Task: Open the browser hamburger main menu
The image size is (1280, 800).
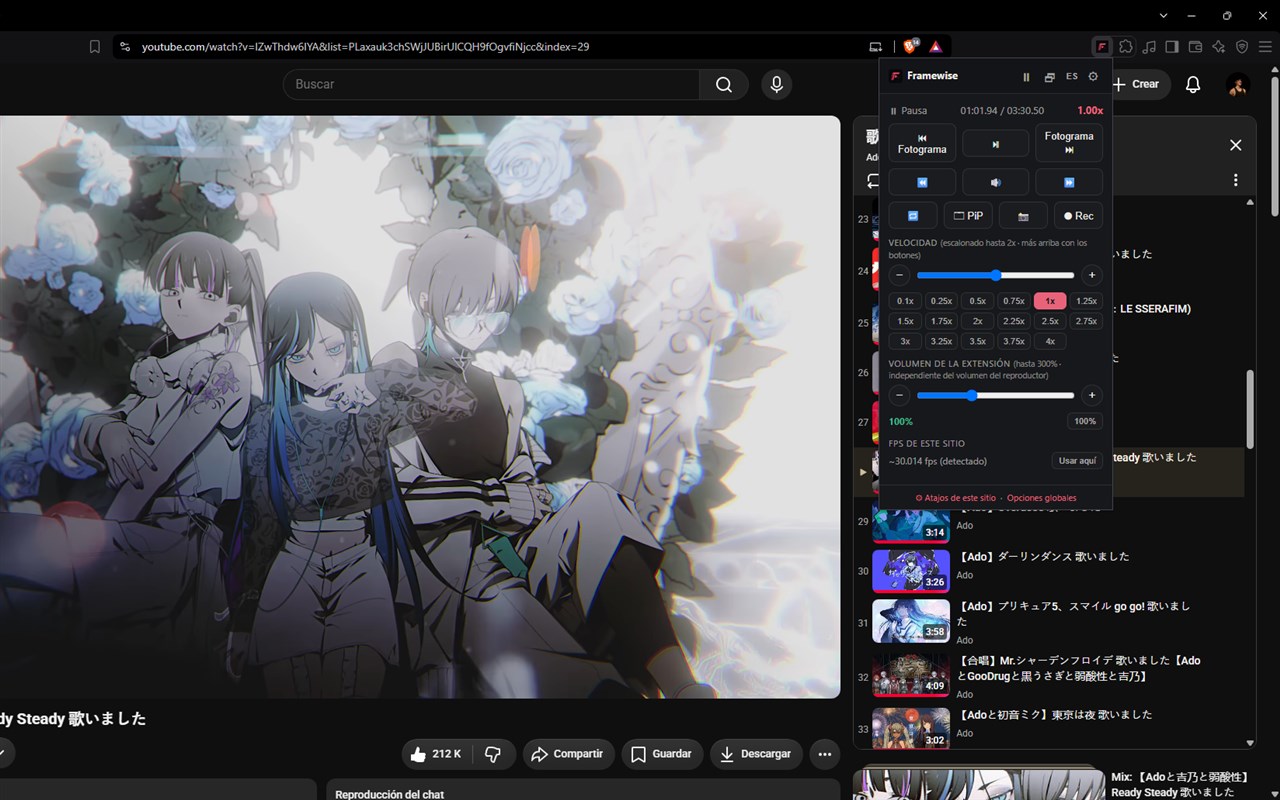Action: (1265, 46)
